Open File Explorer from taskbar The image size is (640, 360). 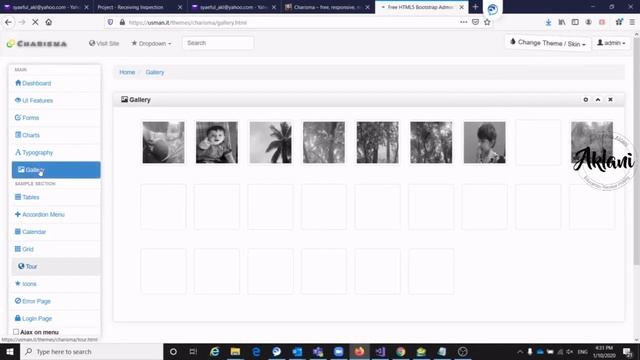click(235, 351)
